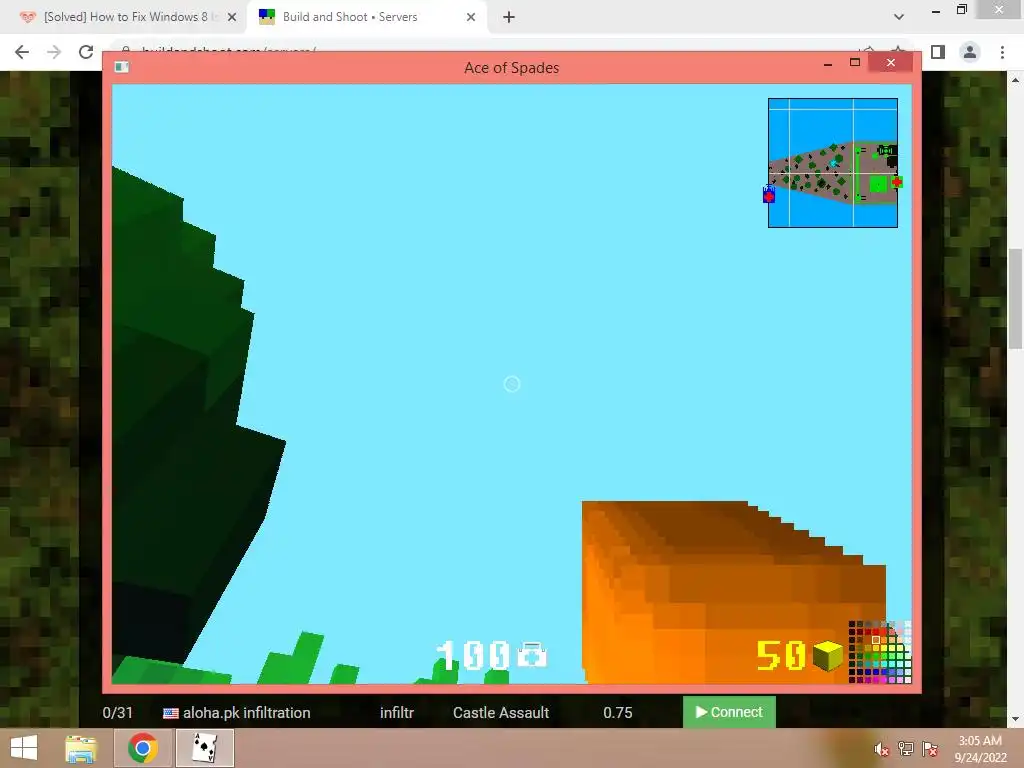Click the cyan player marker on minimap
The height and width of the screenshot is (768, 1024).
pos(833,163)
